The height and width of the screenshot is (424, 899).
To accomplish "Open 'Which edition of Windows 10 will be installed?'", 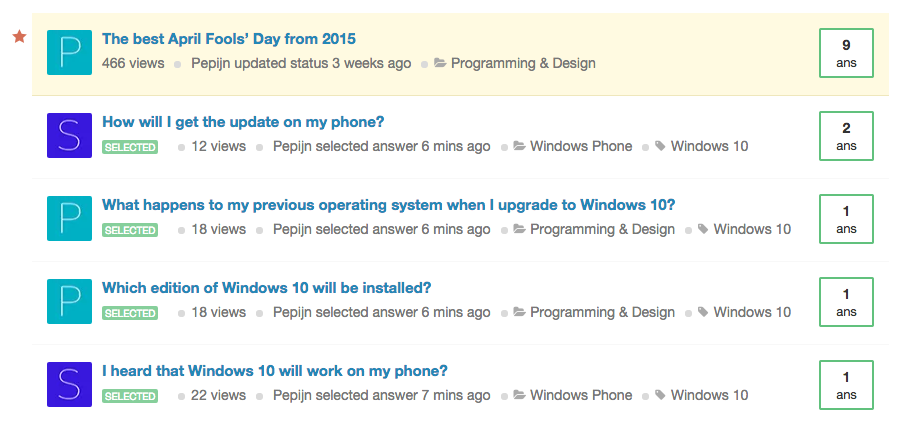I will click(x=267, y=288).
